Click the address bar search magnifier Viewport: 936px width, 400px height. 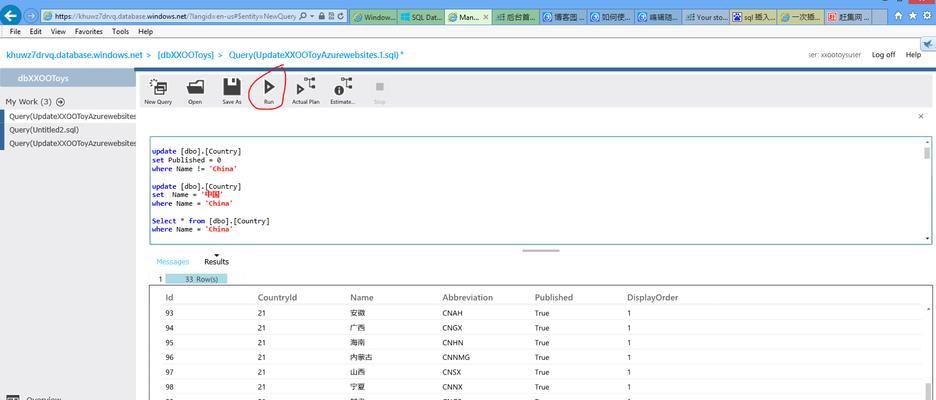point(303,16)
